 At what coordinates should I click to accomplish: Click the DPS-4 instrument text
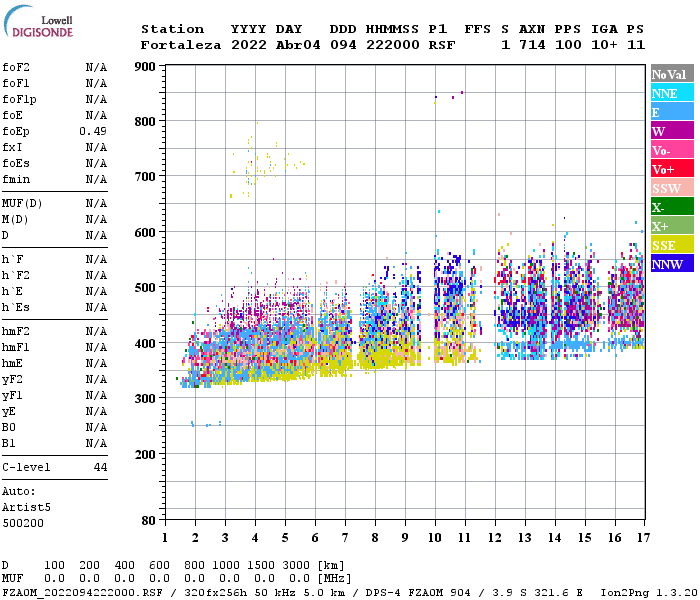pos(383,593)
